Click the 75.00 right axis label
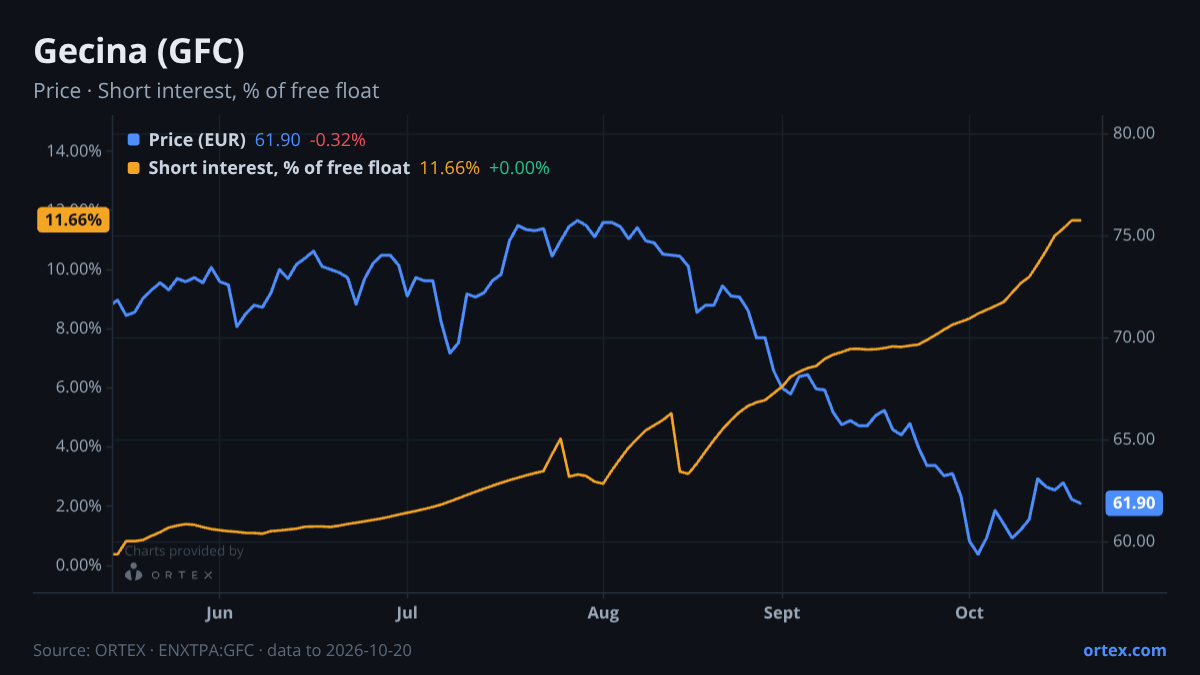 tap(1134, 235)
